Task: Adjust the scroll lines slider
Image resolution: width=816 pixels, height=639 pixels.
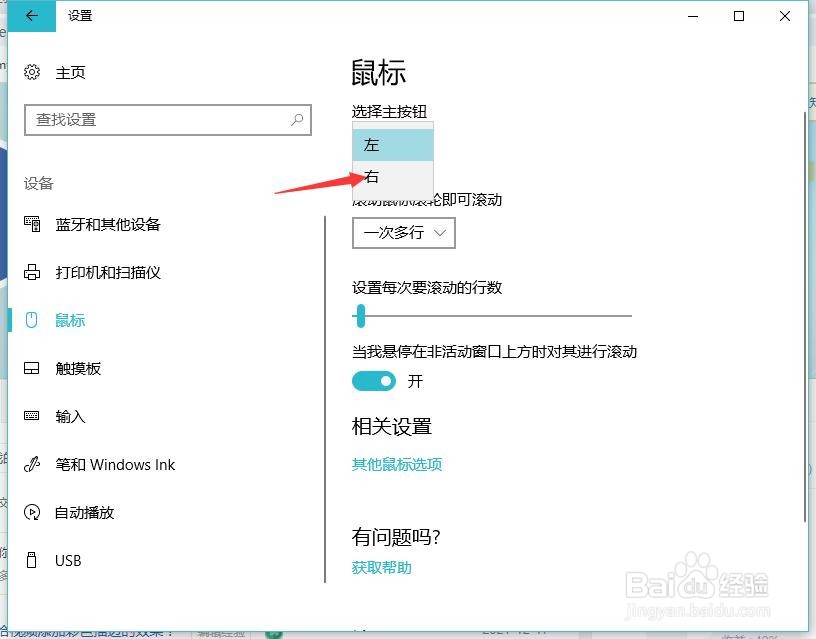Action: 360,316
